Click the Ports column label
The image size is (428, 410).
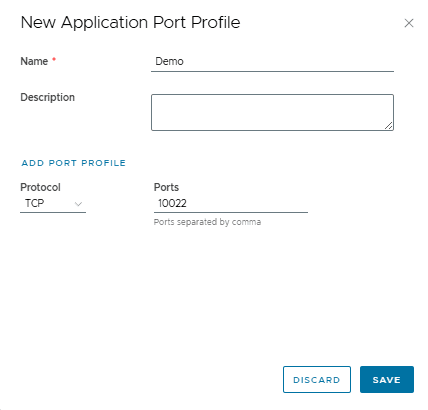point(166,187)
